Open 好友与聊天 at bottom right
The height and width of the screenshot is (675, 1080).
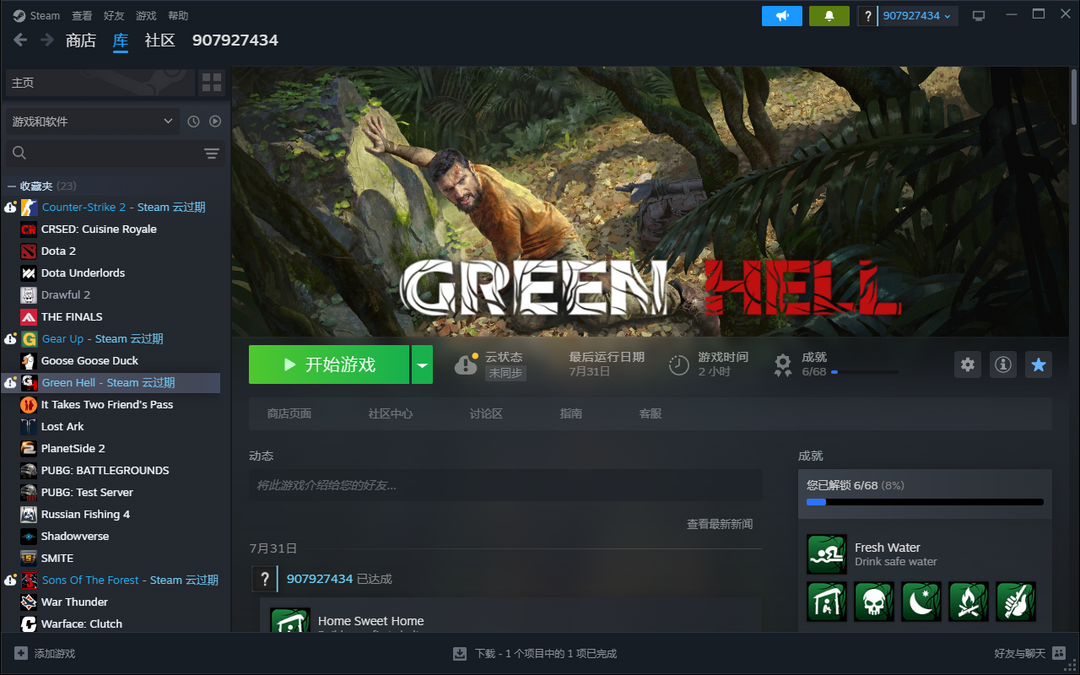point(1020,653)
